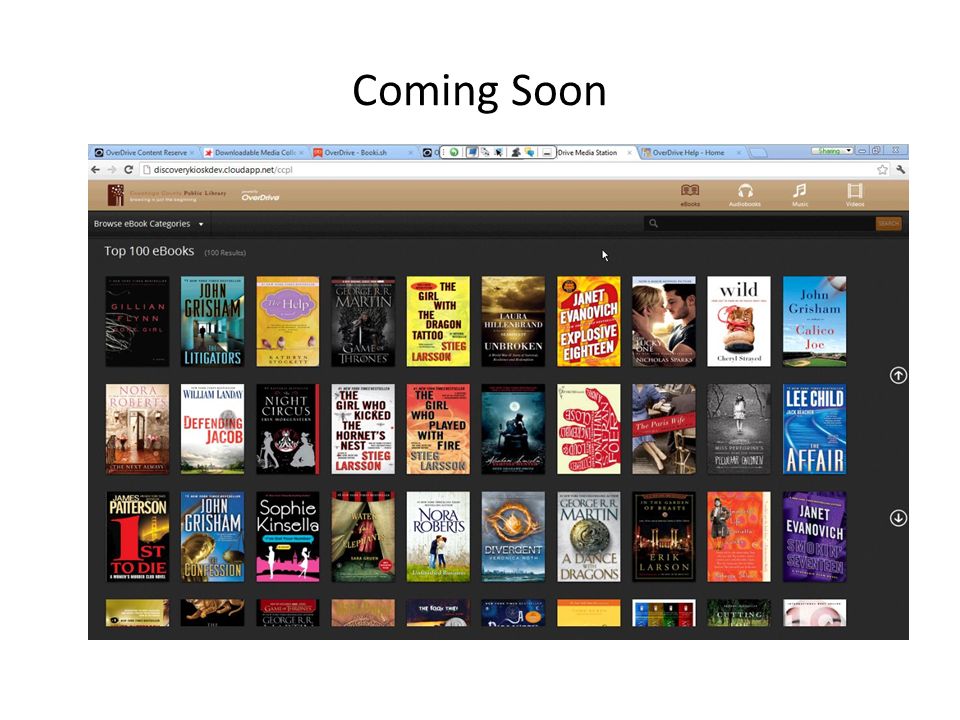Switch to Downloadable Media Collection tab
The height and width of the screenshot is (720, 960).
pyautogui.click(x=254, y=152)
